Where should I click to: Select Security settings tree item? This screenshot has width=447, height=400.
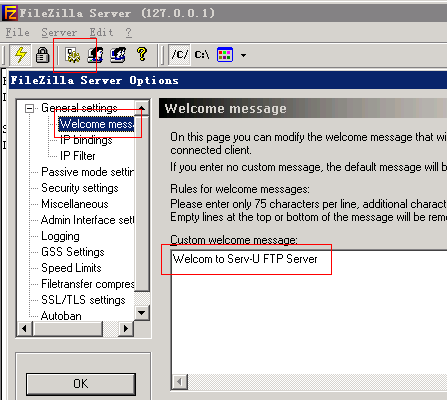coord(80,188)
